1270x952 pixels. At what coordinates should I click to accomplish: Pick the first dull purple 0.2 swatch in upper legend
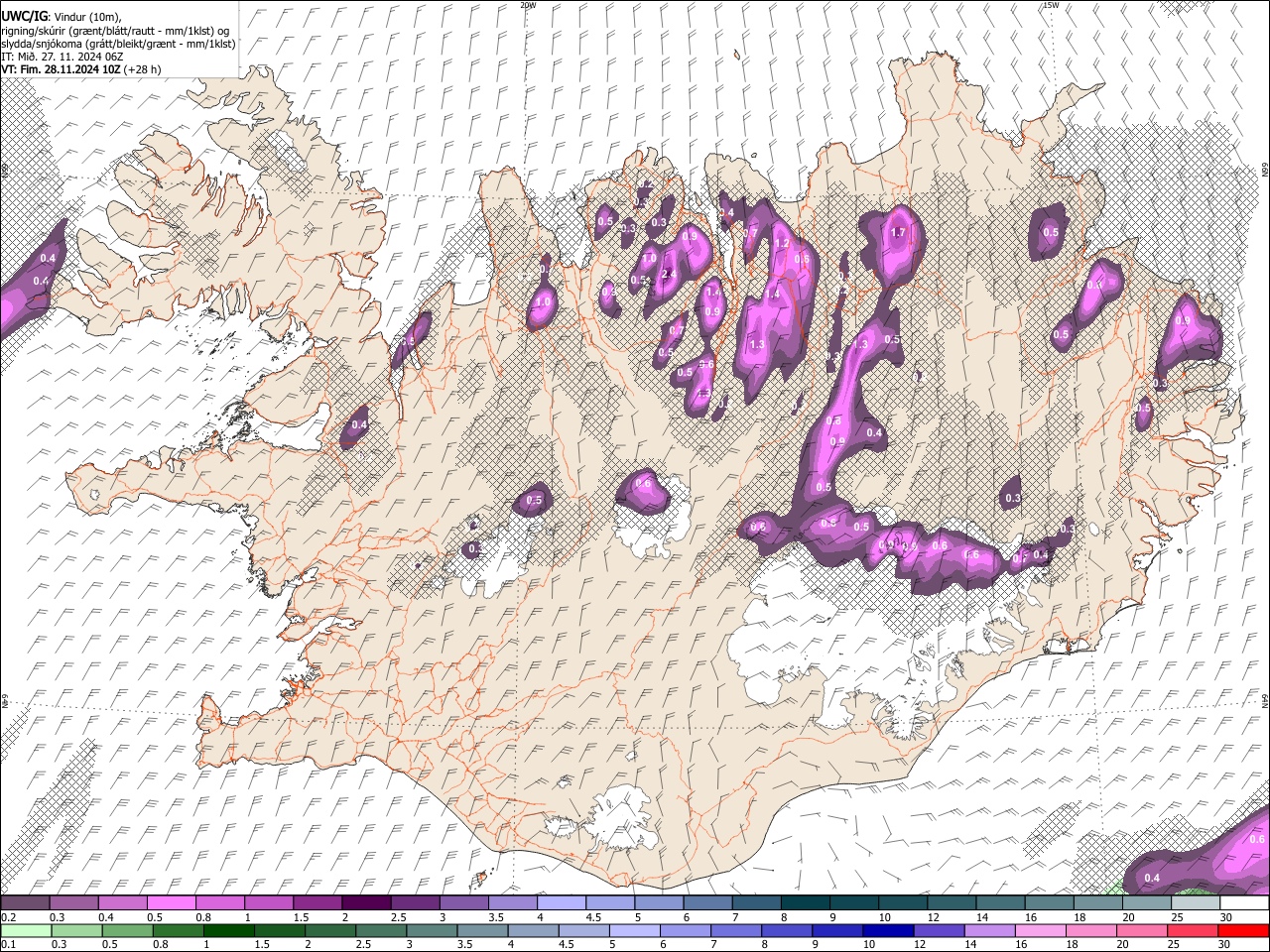(25, 903)
